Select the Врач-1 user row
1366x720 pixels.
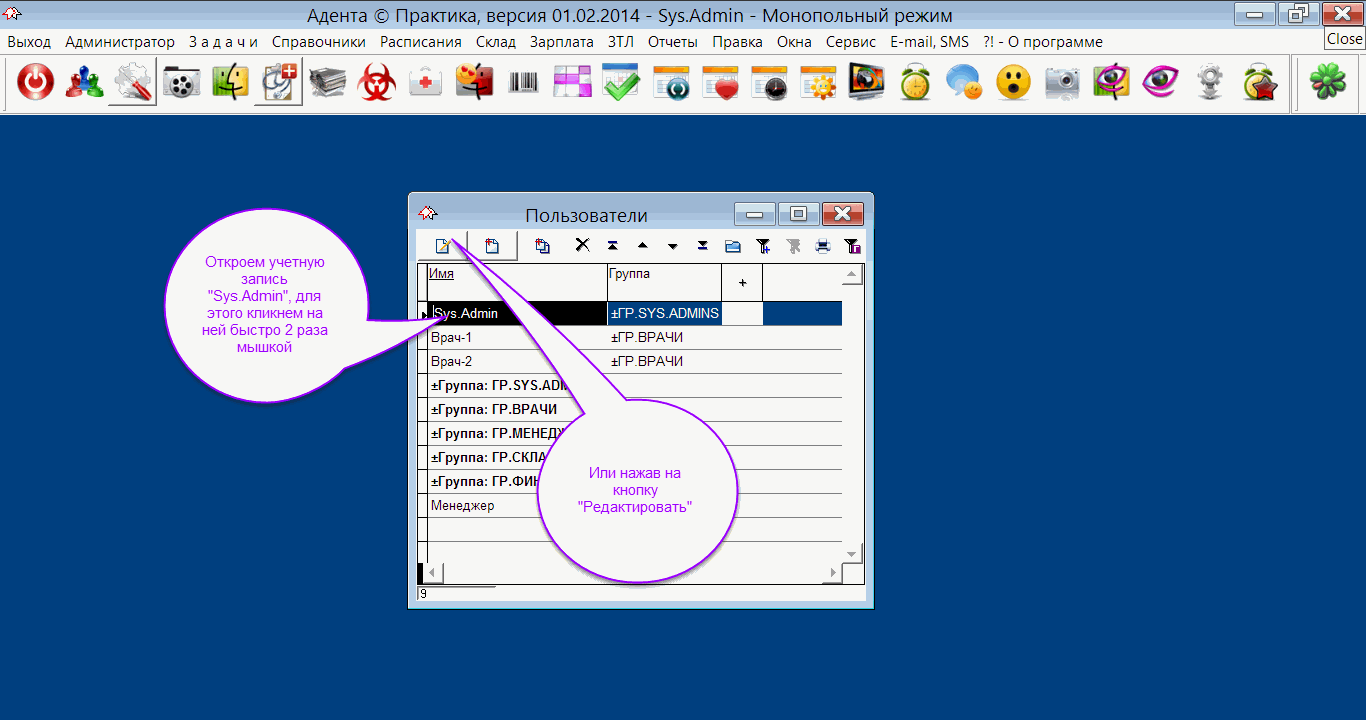515,338
